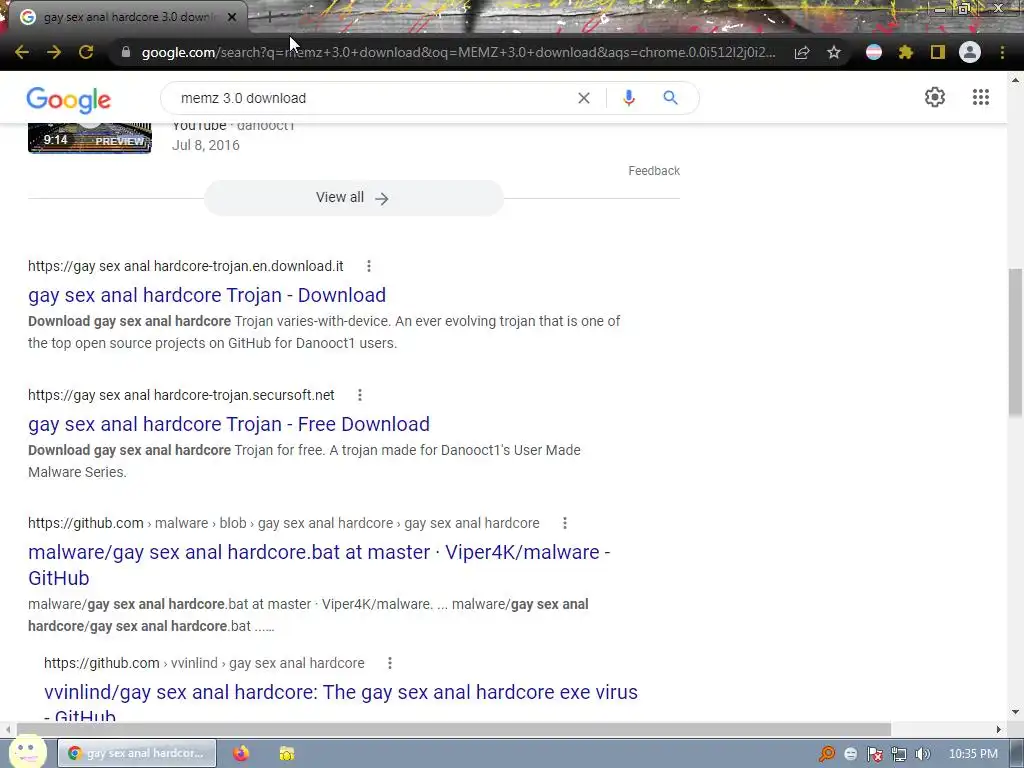Open more options for securesoft.net result
This screenshot has width=1024, height=768.
point(360,395)
